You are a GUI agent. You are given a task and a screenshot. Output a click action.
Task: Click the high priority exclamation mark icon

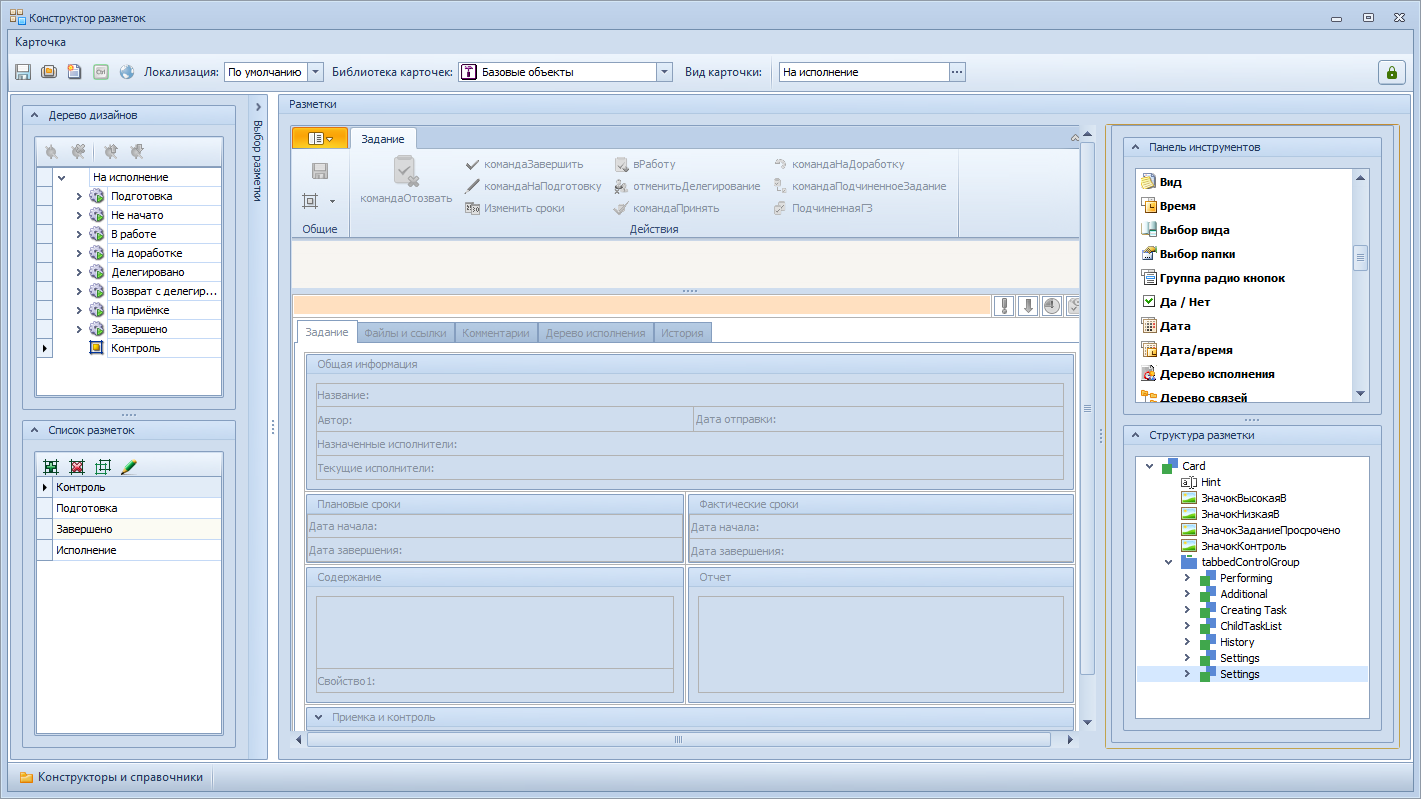1003,306
